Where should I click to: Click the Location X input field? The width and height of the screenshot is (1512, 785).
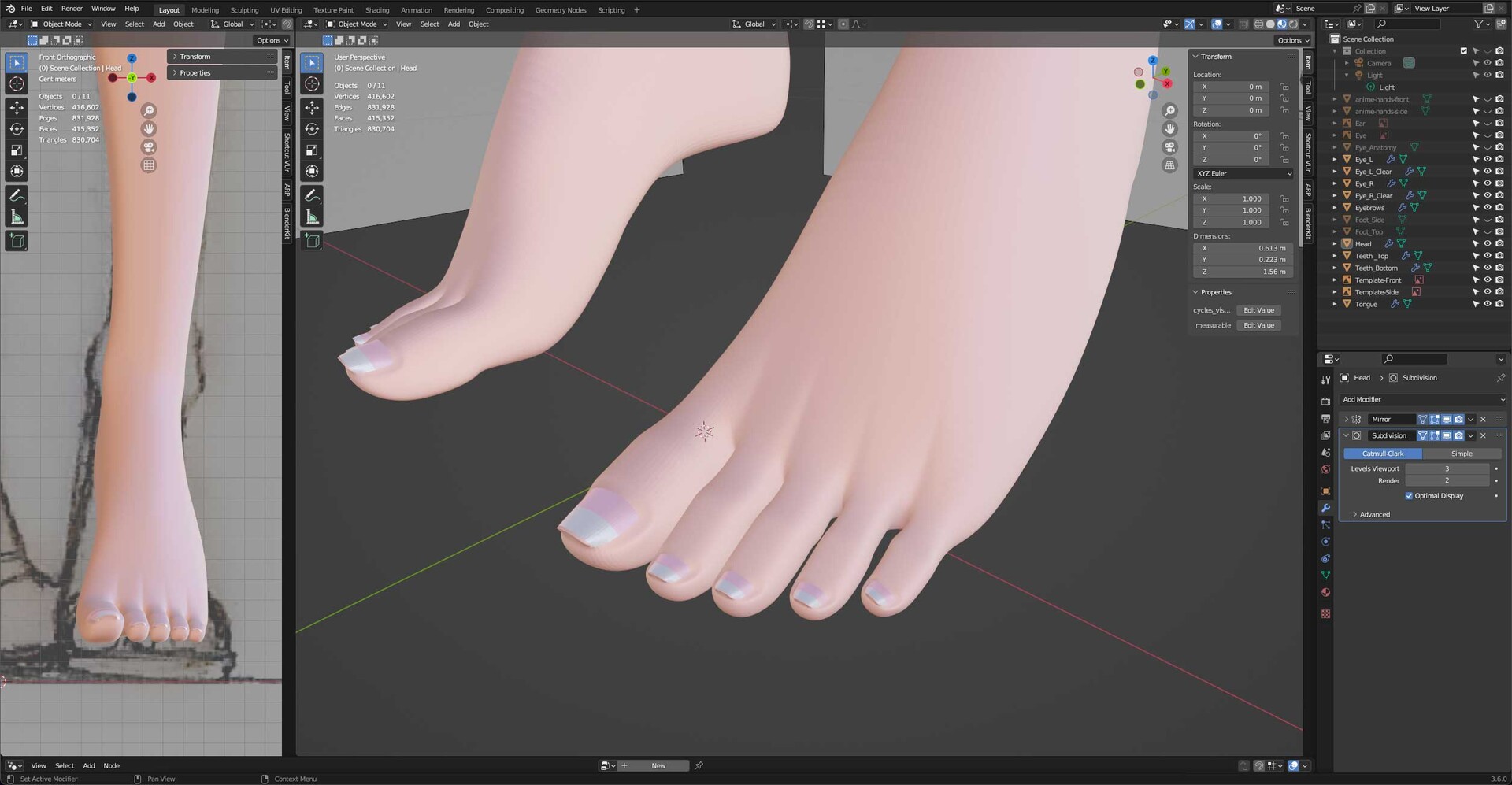1232,87
